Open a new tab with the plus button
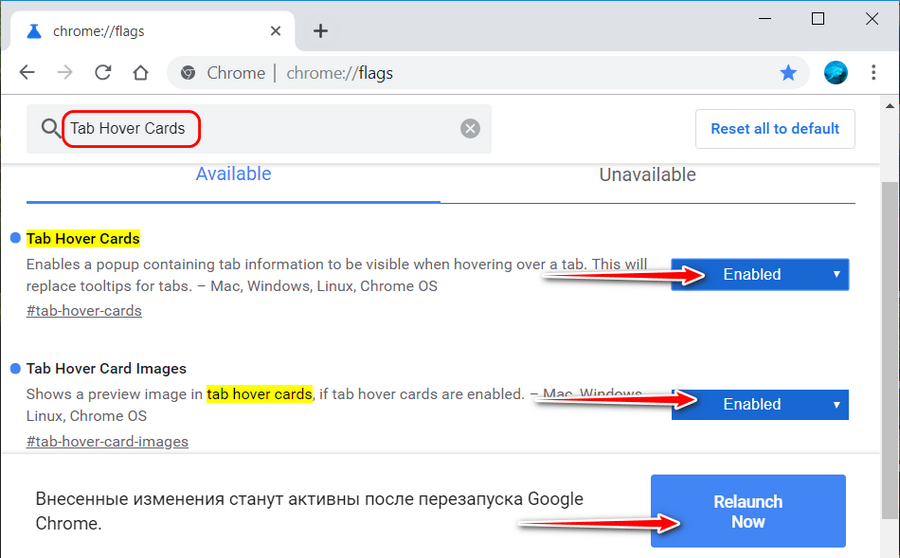 pyautogui.click(x=320, y=31)
